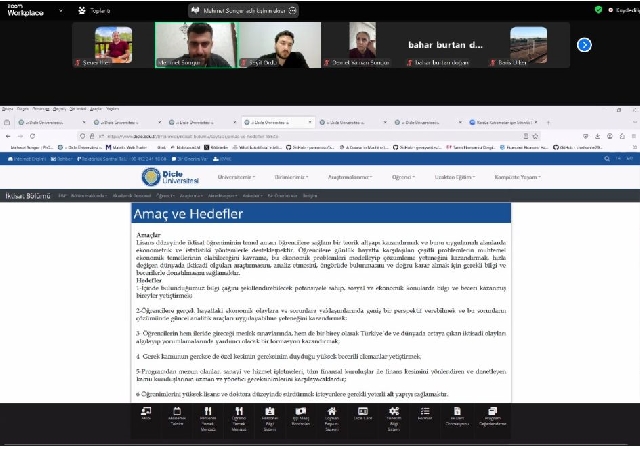Open the Öğrenci Yemek Menüsü fork-knife icon
Screen dimensions: 640x450
pos(239,411)
